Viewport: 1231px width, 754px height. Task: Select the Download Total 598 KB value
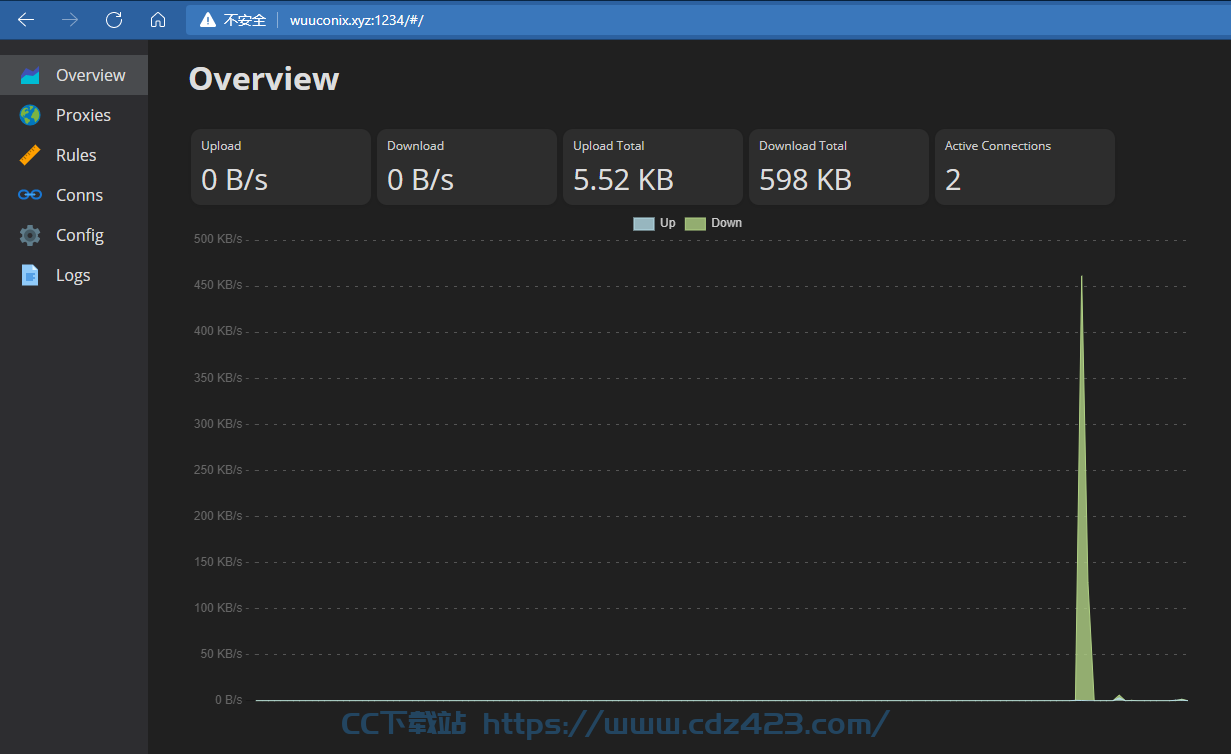pyautogui.click(x=805, y=180)
